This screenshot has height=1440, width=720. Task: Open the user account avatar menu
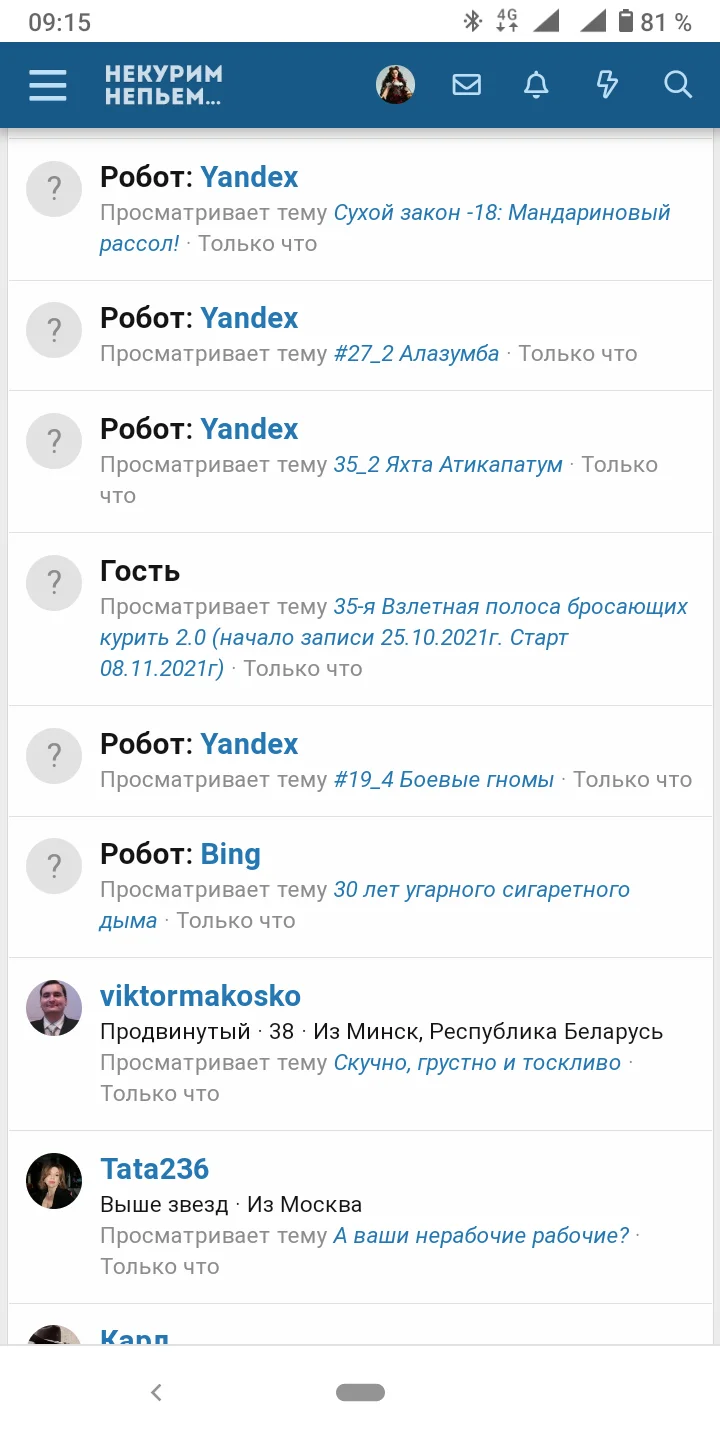point(395,85)
